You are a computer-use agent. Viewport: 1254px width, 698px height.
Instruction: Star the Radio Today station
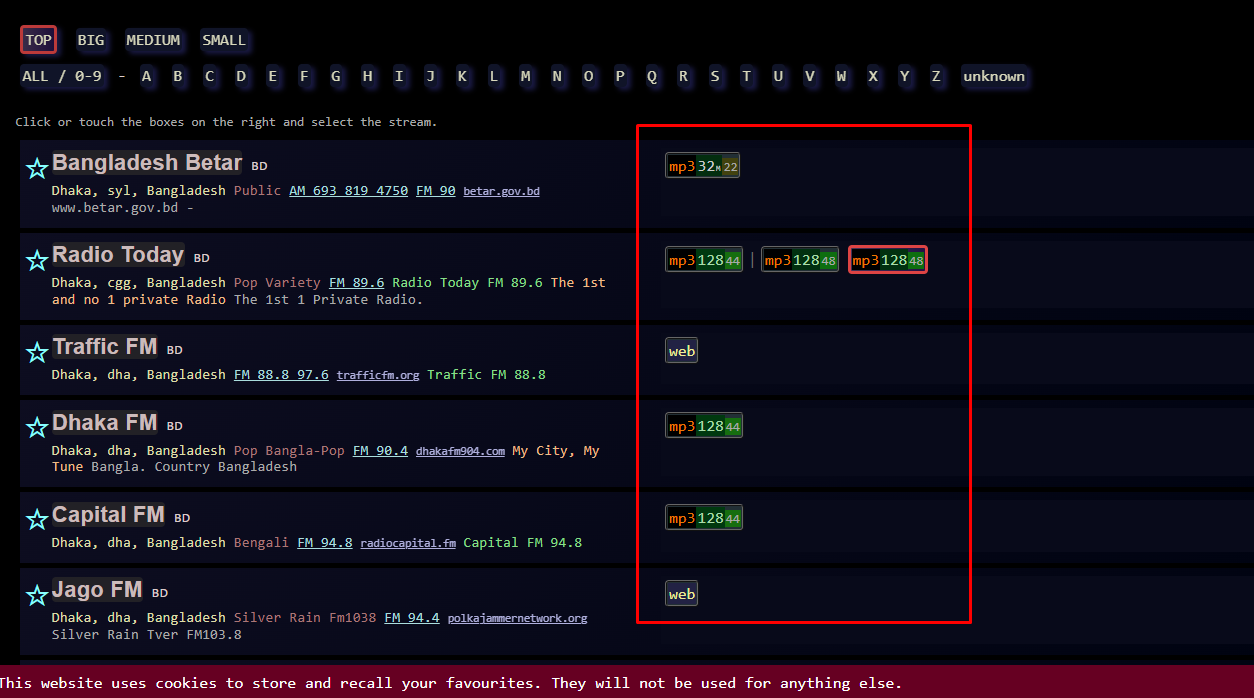[x=37, y=261]
